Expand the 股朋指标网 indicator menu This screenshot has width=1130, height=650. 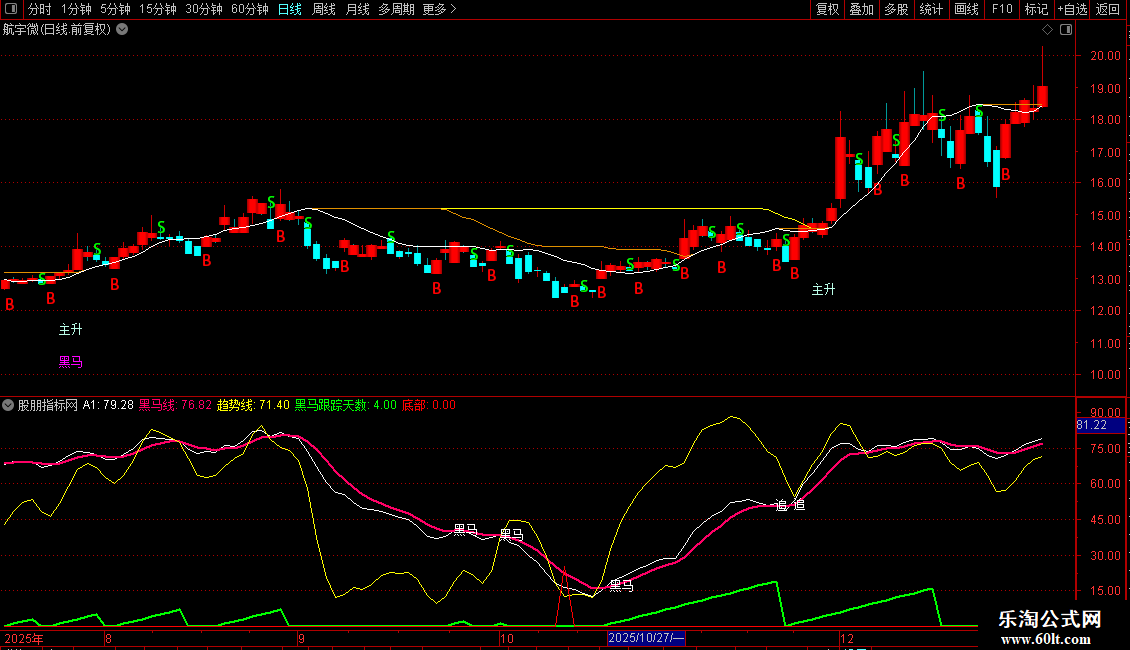[x=8, y=405]
